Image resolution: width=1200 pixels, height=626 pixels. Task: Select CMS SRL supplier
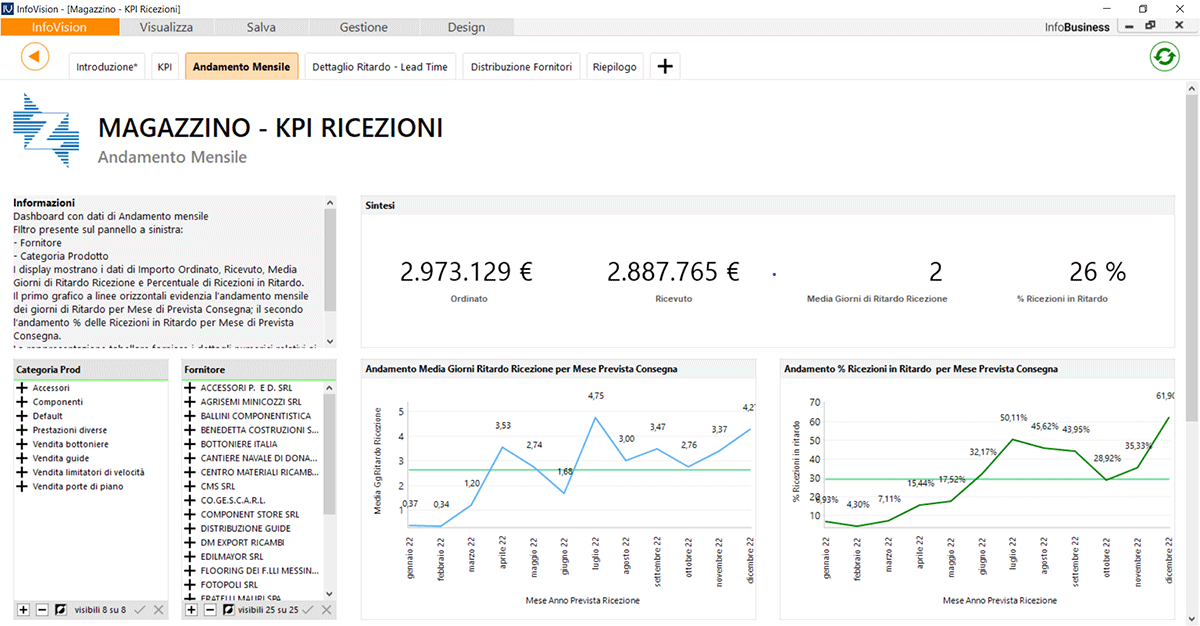(x=218, y=486)
